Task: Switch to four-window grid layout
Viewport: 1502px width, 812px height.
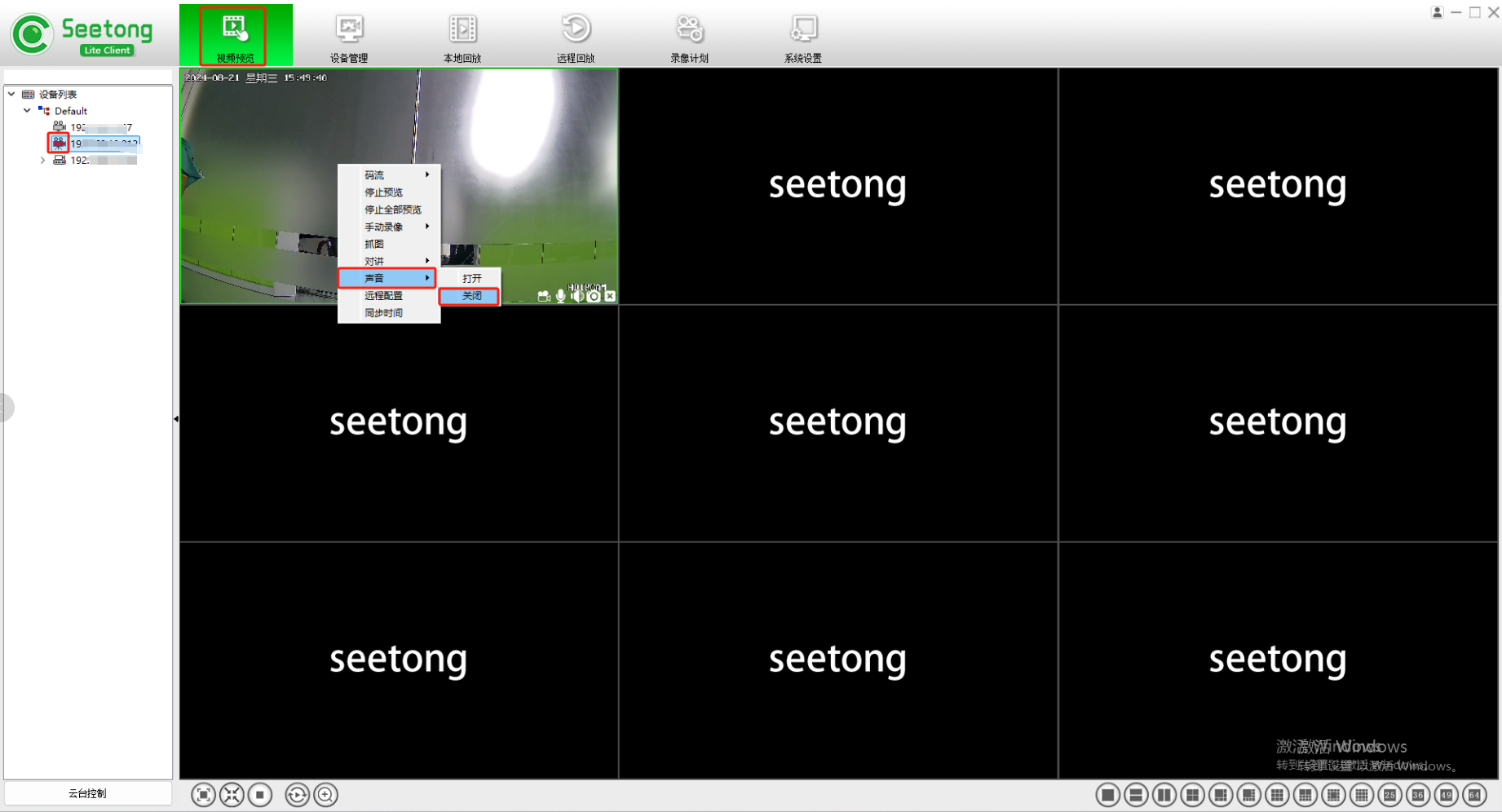Action: click(x=1192, y=795)
